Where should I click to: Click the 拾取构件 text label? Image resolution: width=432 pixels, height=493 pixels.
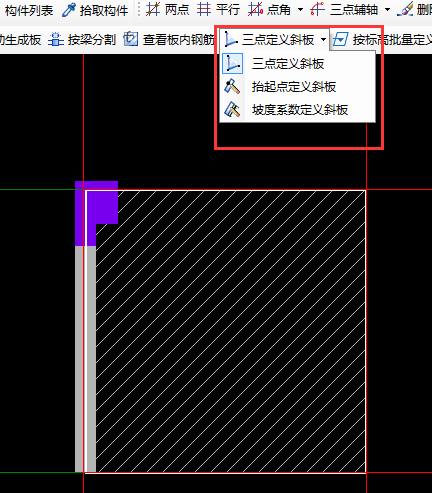[104, 11]
